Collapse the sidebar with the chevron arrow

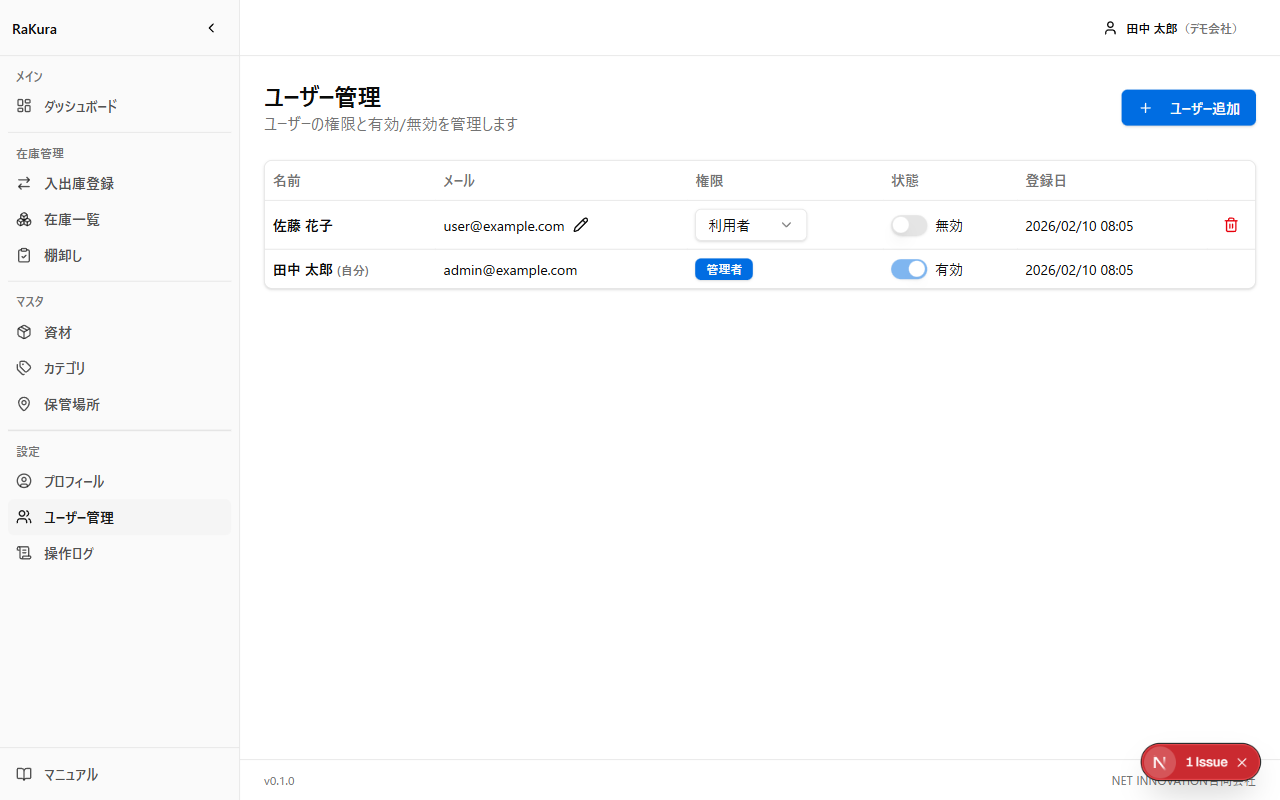tap(211, 28)
